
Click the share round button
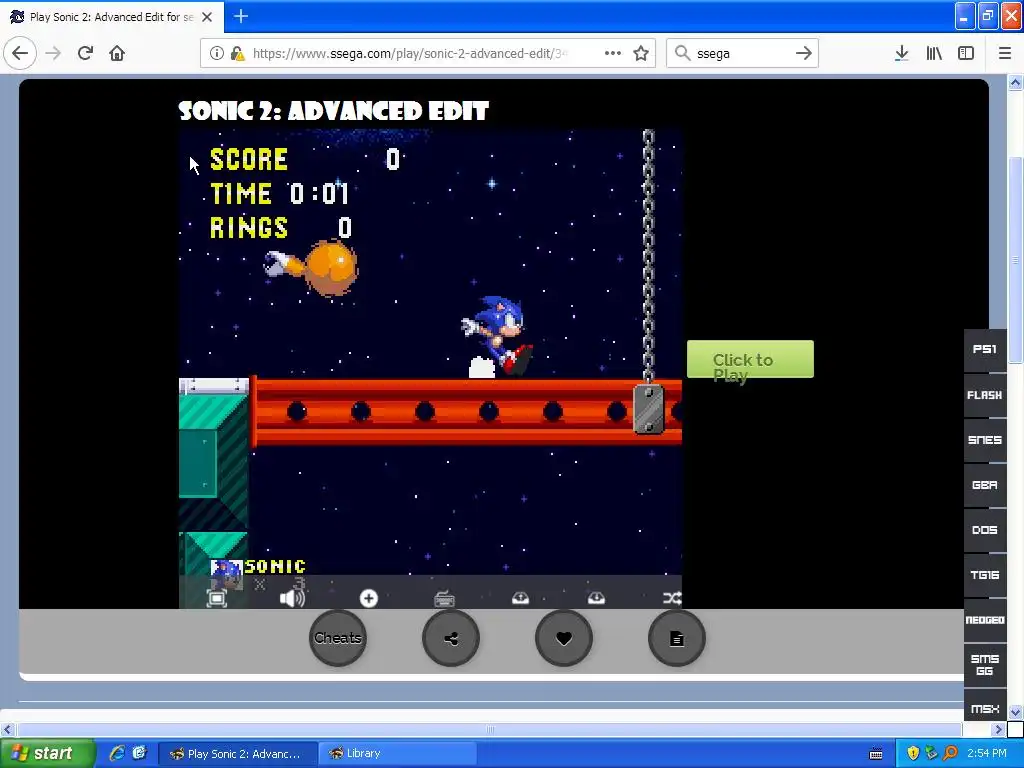pos(451,638)
